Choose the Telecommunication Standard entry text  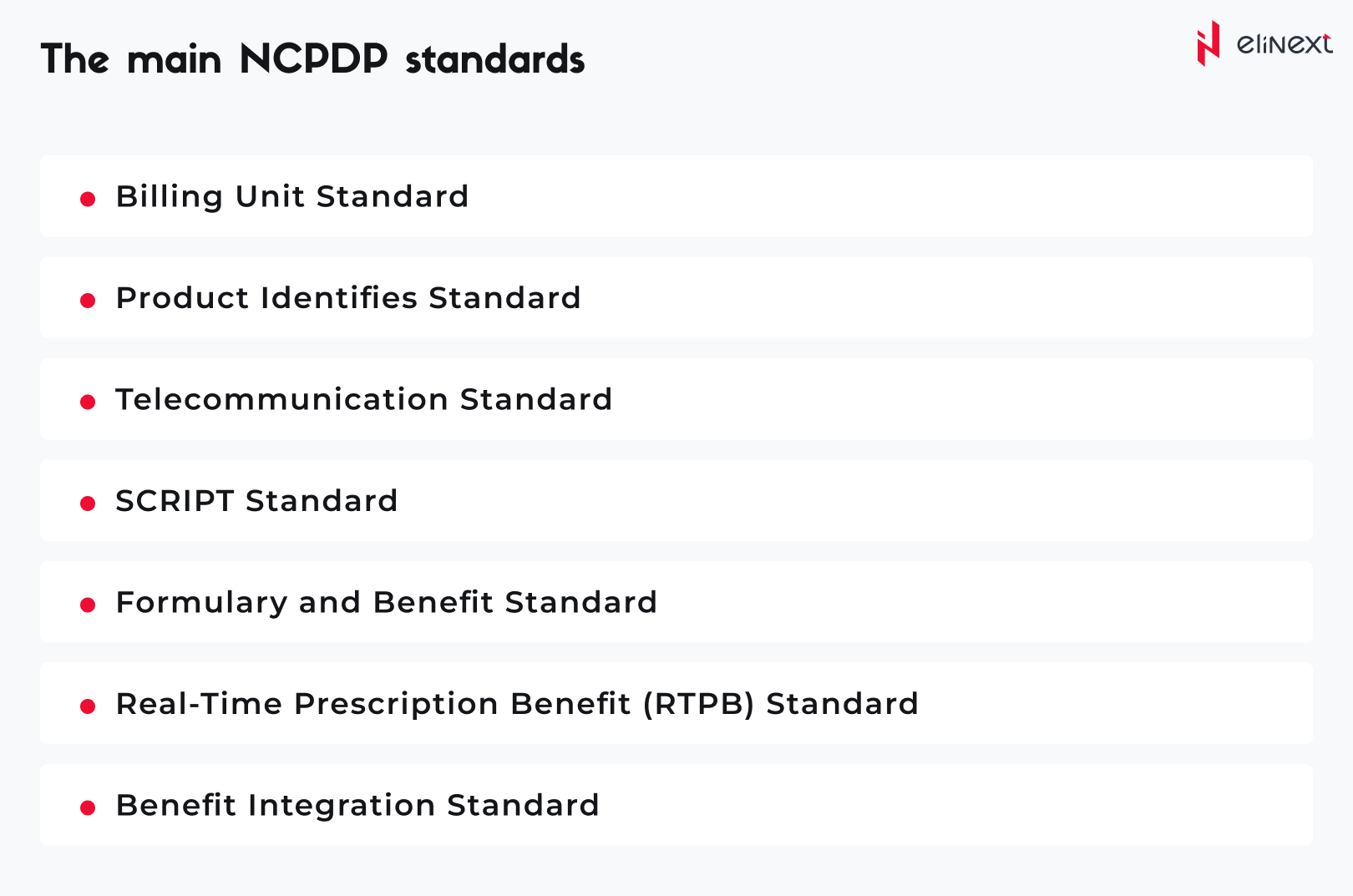pyautogui.click(x=364, y=400)
